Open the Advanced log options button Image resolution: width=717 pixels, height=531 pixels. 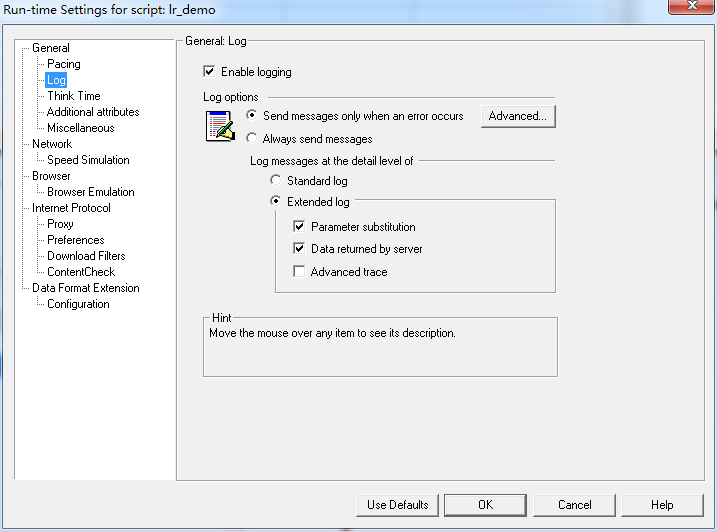pyautogui.click(x=517, y=116)
